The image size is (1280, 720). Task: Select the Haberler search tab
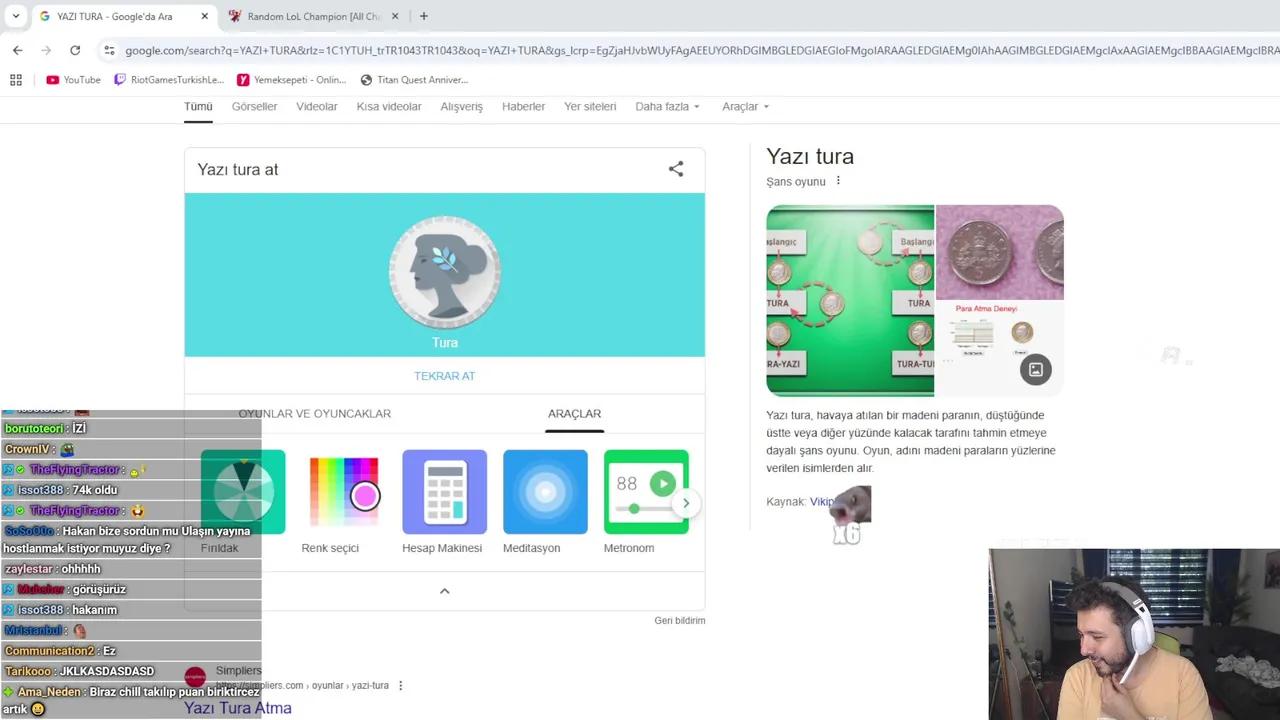[x=524, y=106]
